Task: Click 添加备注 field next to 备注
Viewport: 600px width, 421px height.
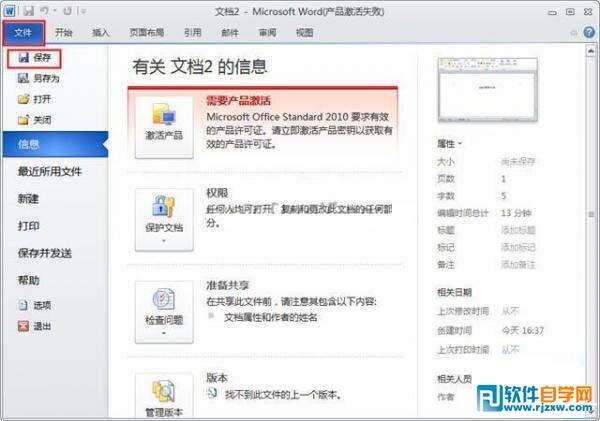Action: (x=518, y=264)
